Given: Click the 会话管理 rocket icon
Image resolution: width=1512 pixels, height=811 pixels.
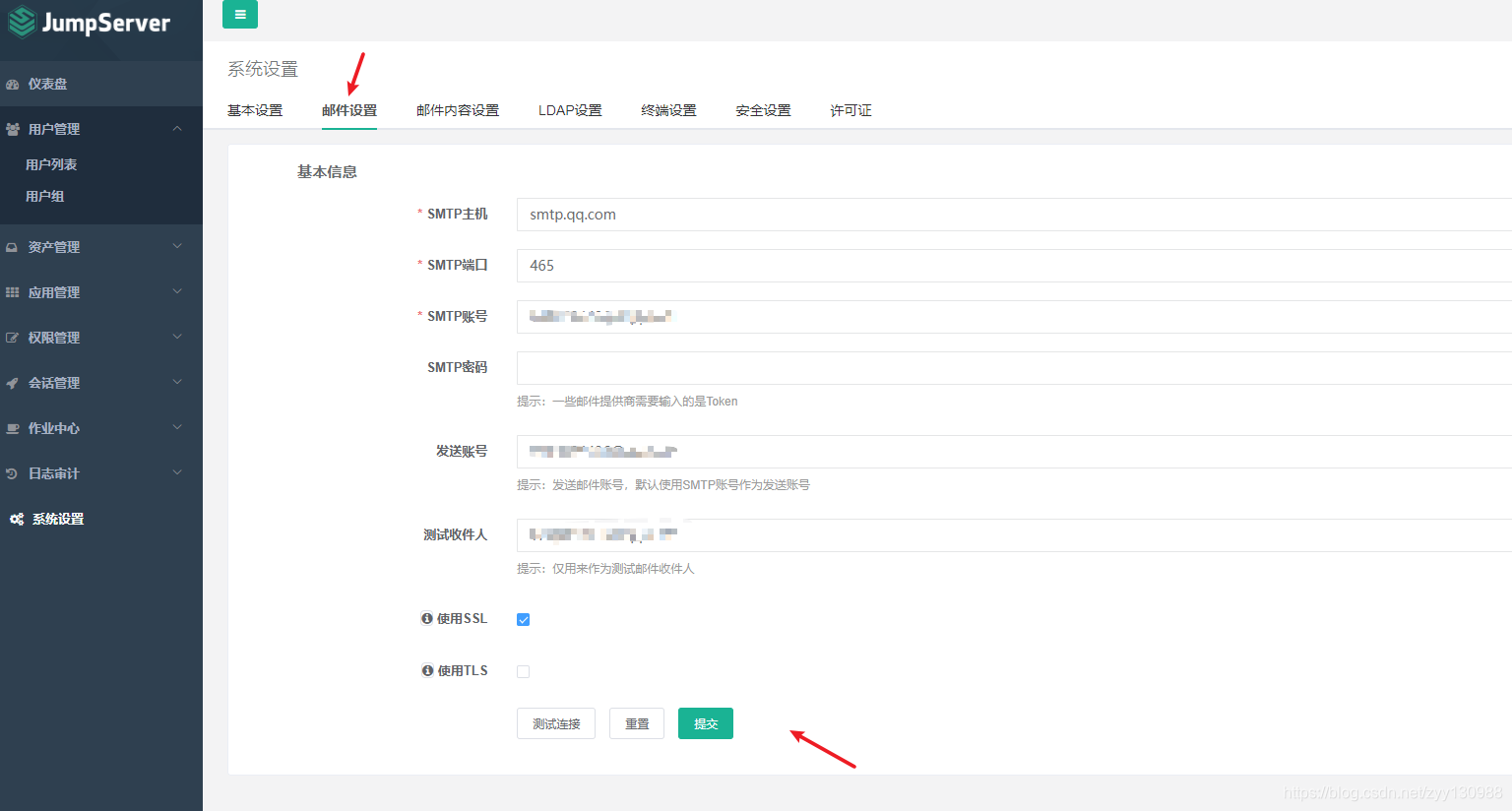Looking at the screenshot, I should click(12, 383).
